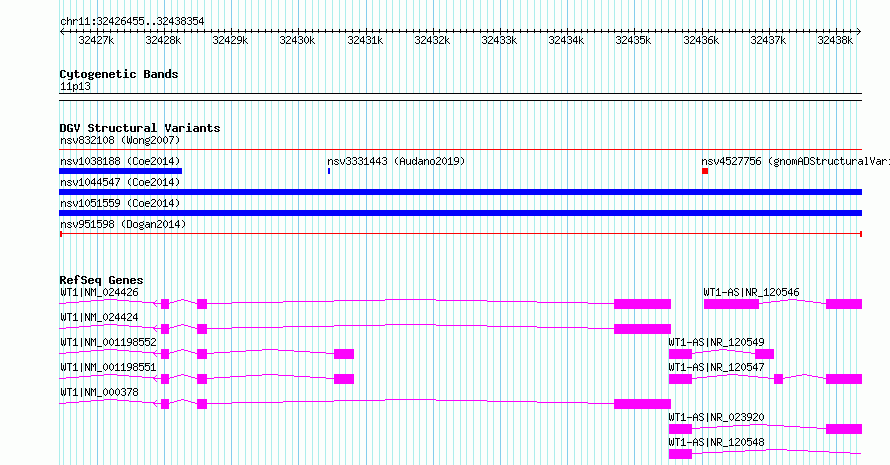Image resolution: width=890 pixels, height=465 pixels.
Task: Open transcript WT1-AS|NR_023920 label
Action: coord(716,417)
